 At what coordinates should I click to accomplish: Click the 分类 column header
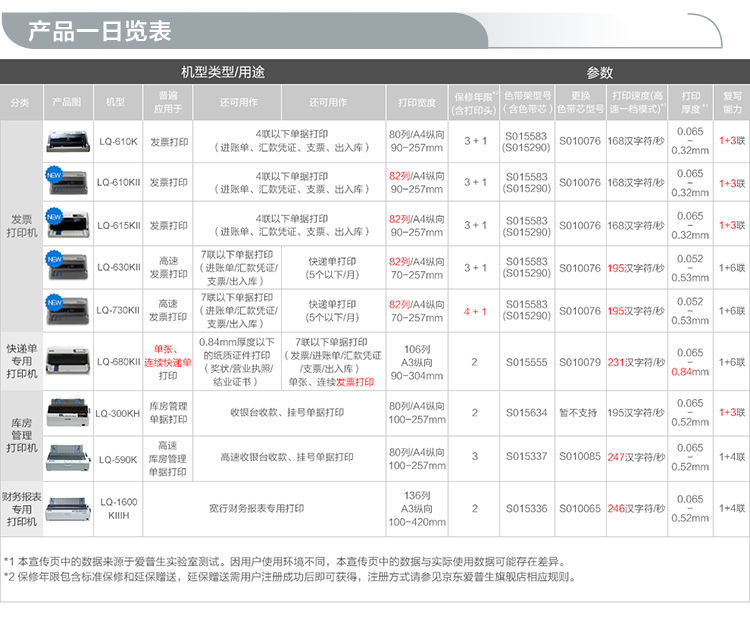point(20,102)
